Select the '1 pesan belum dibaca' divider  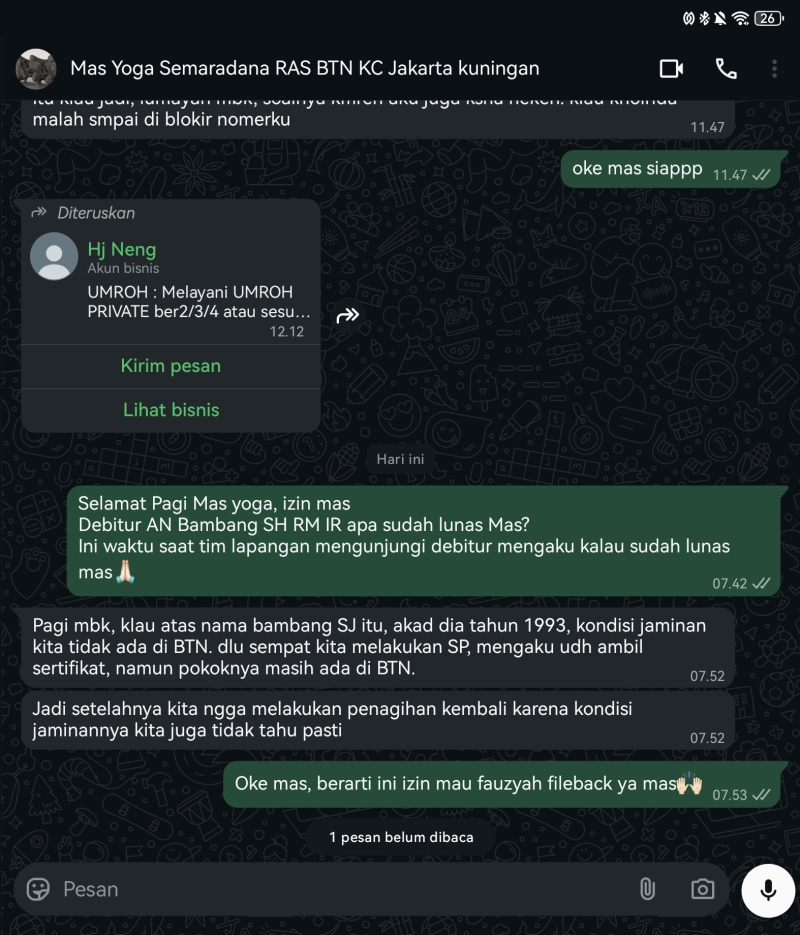coord(400,838)
